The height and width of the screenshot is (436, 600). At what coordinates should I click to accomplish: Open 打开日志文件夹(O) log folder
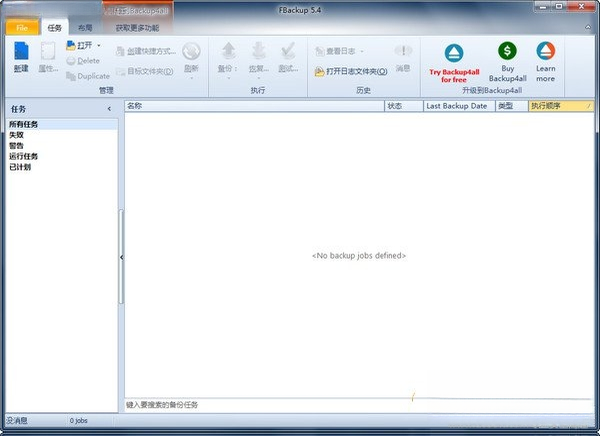351,72
